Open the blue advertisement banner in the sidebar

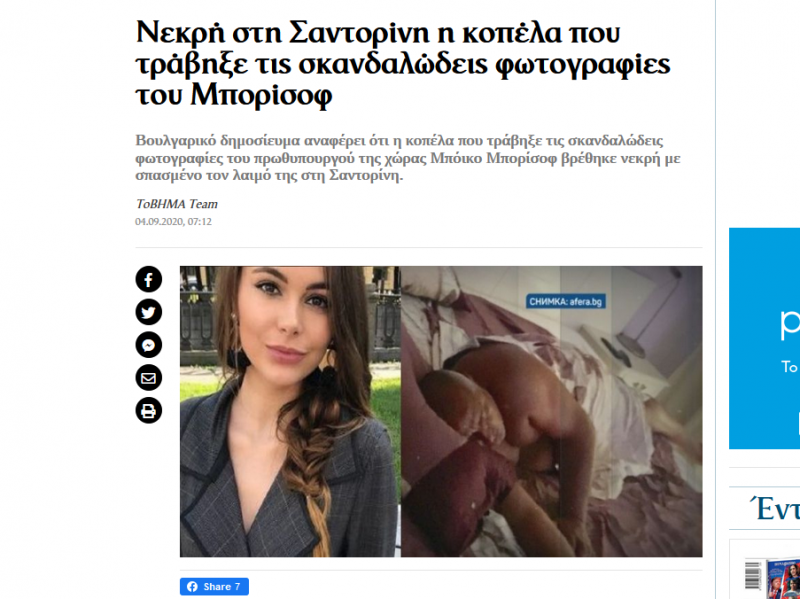(x=764, y=338)
